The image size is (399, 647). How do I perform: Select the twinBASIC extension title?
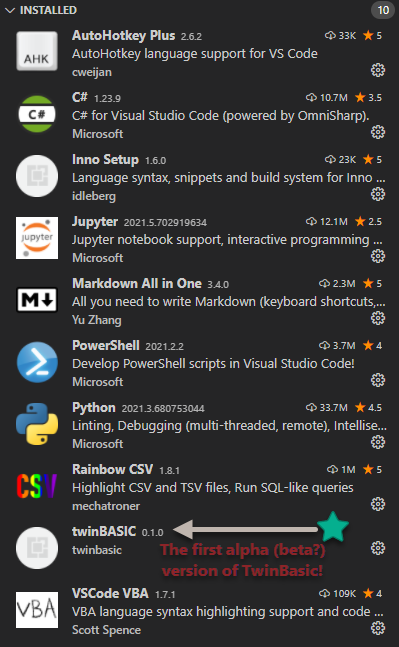point(104,531)
